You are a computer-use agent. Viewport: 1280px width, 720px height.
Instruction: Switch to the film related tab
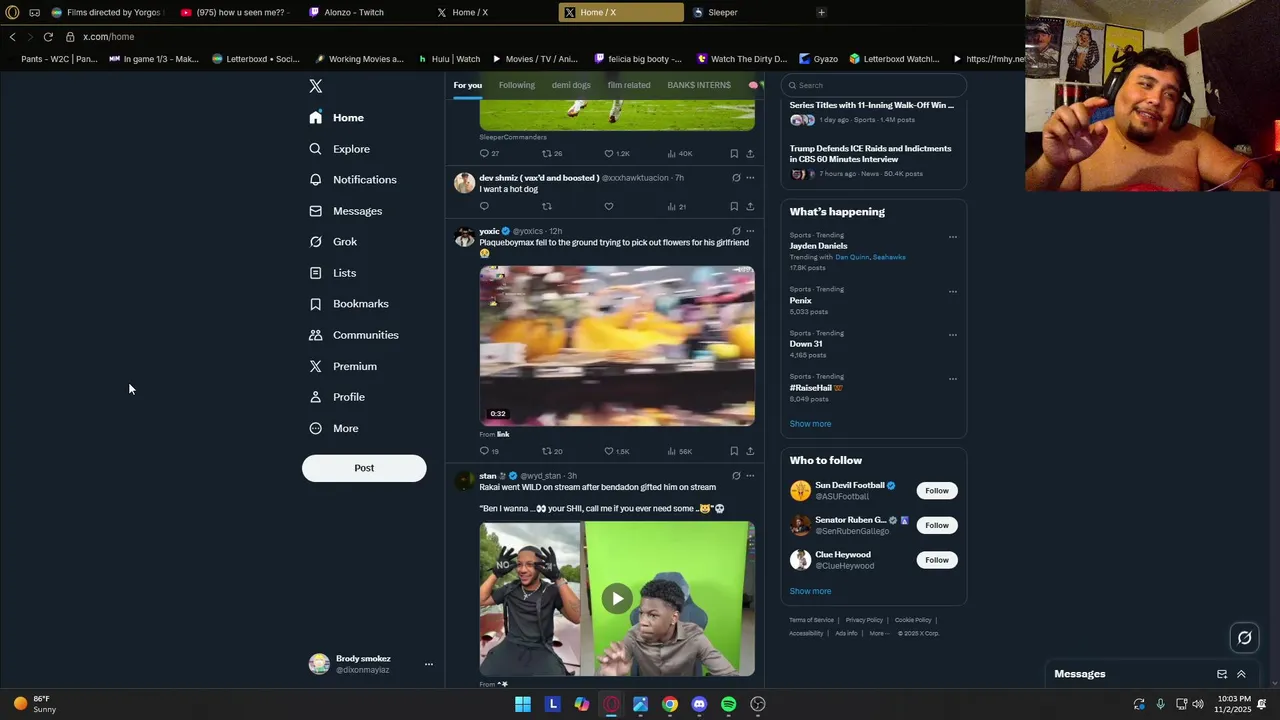629,85
